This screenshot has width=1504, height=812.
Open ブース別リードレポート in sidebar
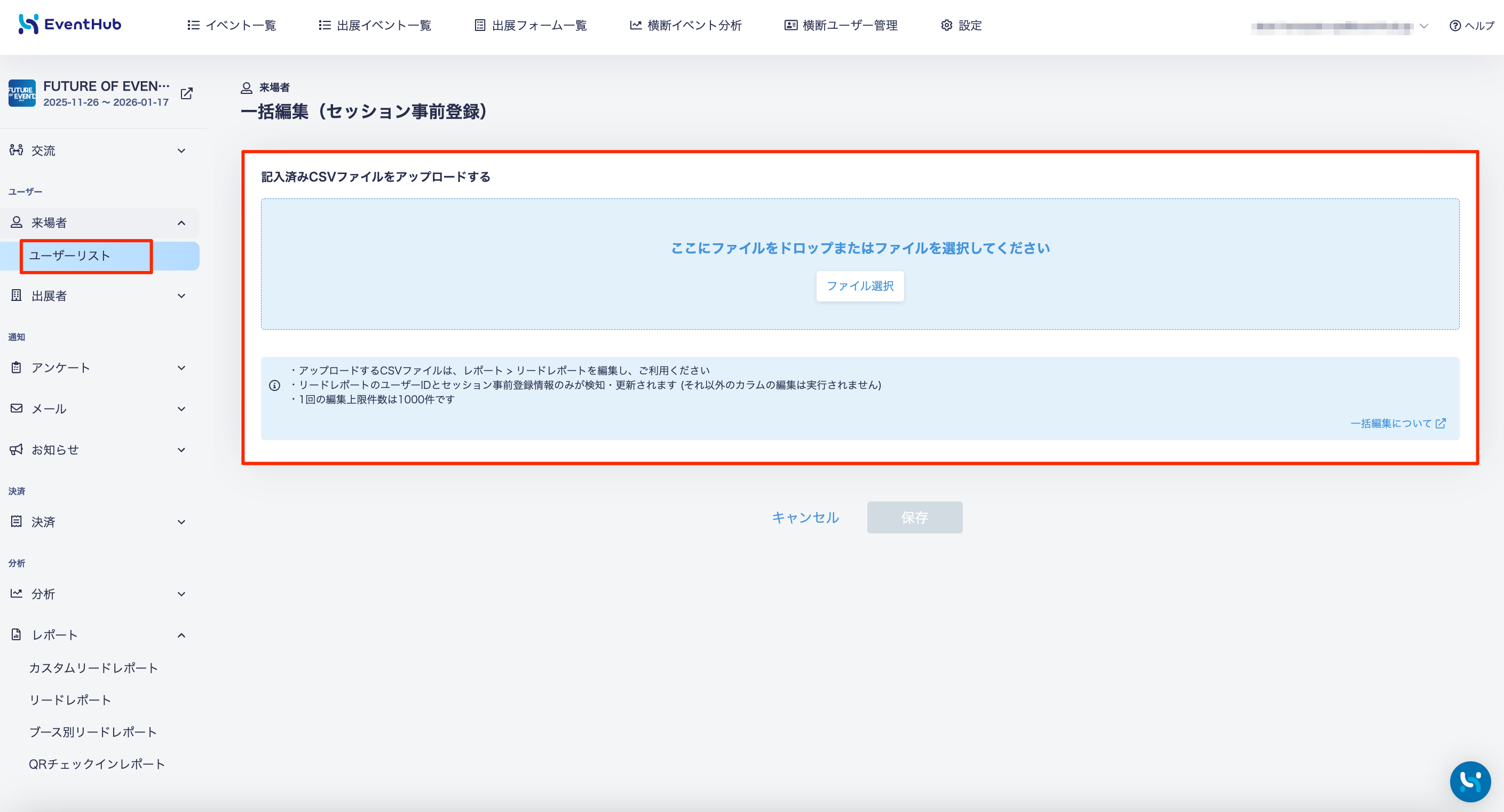pos(93,732)
